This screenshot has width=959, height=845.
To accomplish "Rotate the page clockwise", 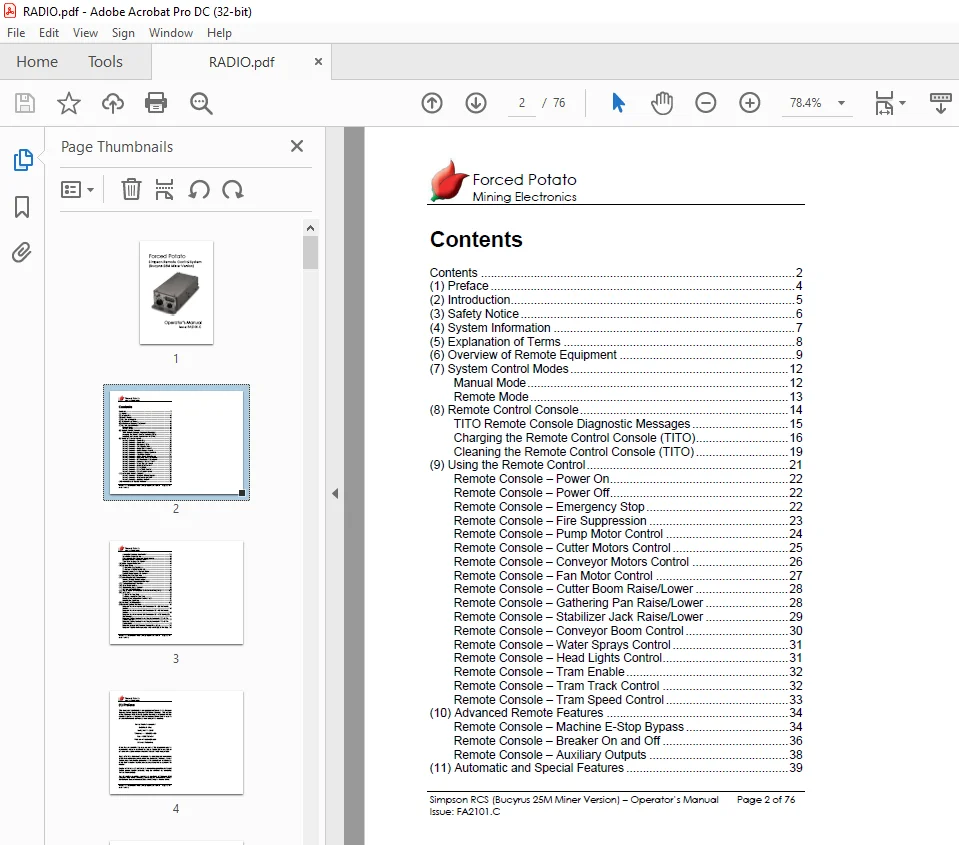I will (232, 190).
